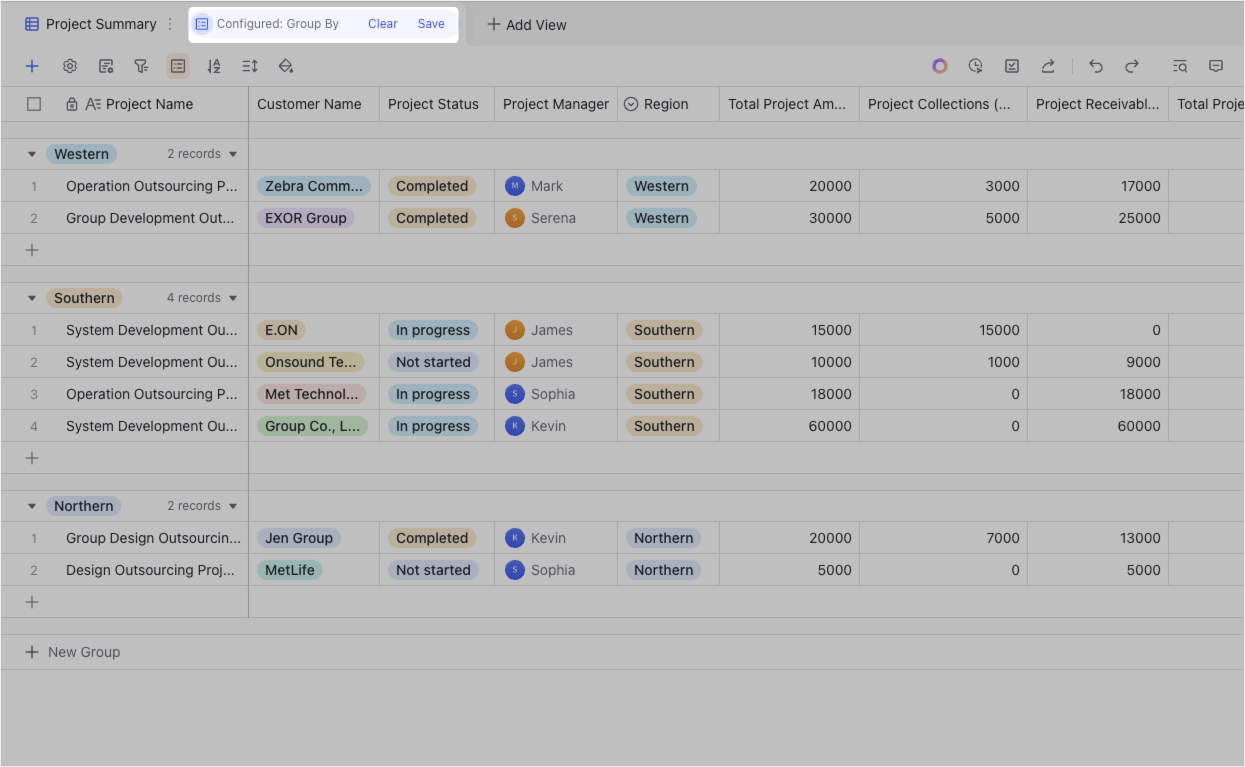Select the Customer Name column header

(x=314, y=104)
